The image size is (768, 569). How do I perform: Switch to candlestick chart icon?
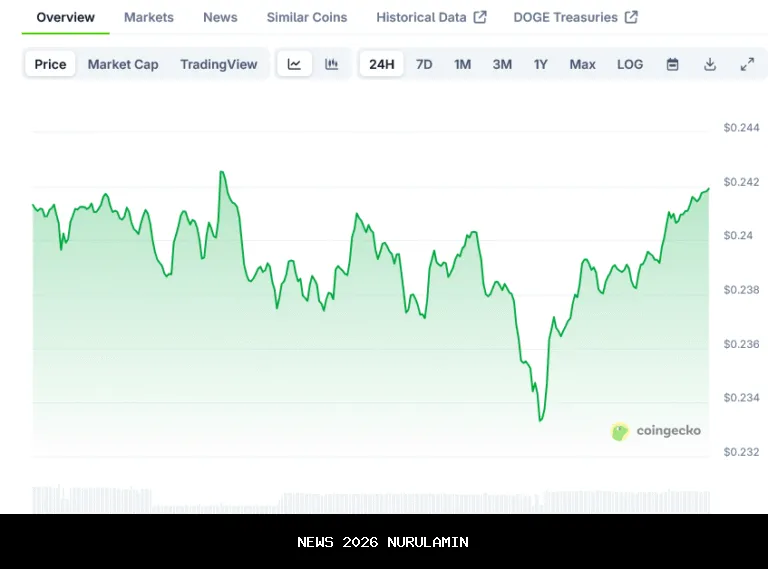pyautogui.click(x=332, y=64)
